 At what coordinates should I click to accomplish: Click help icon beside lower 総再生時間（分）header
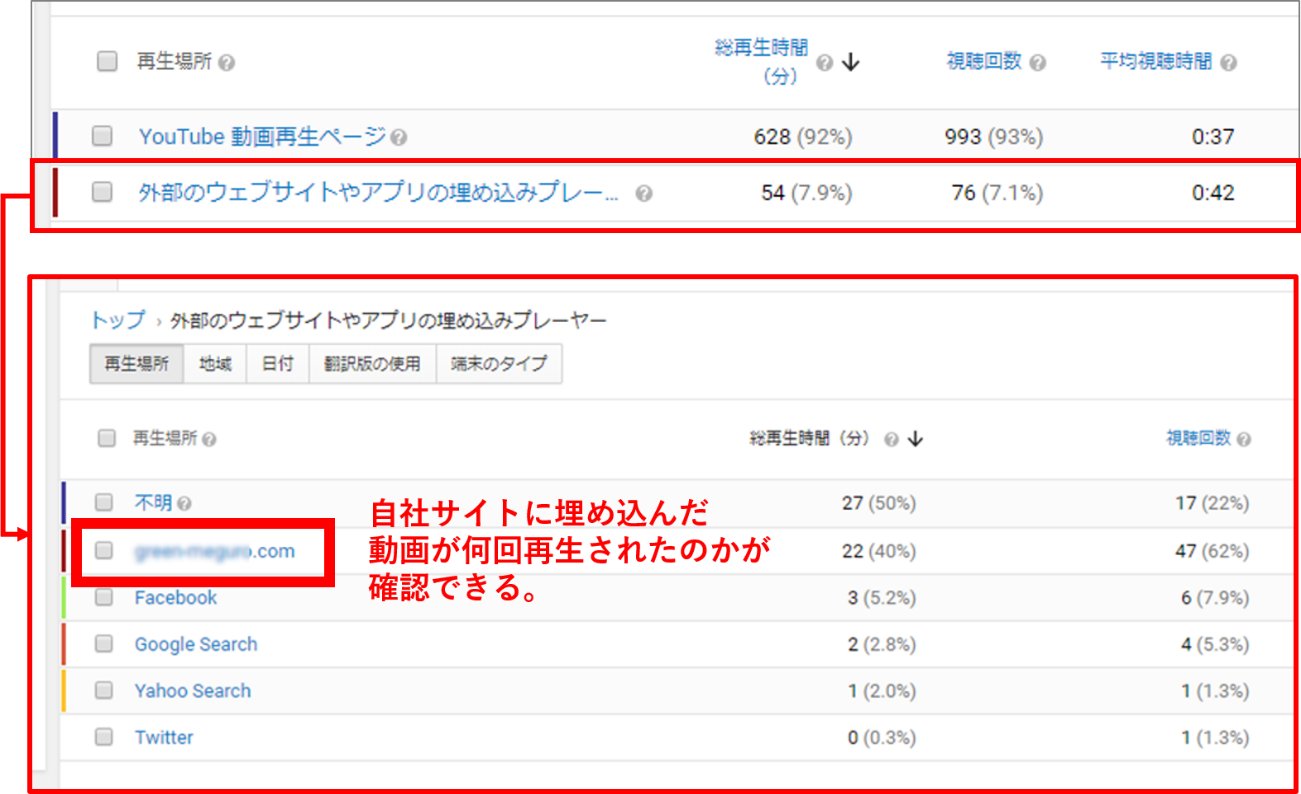click(x=890, y=439)
